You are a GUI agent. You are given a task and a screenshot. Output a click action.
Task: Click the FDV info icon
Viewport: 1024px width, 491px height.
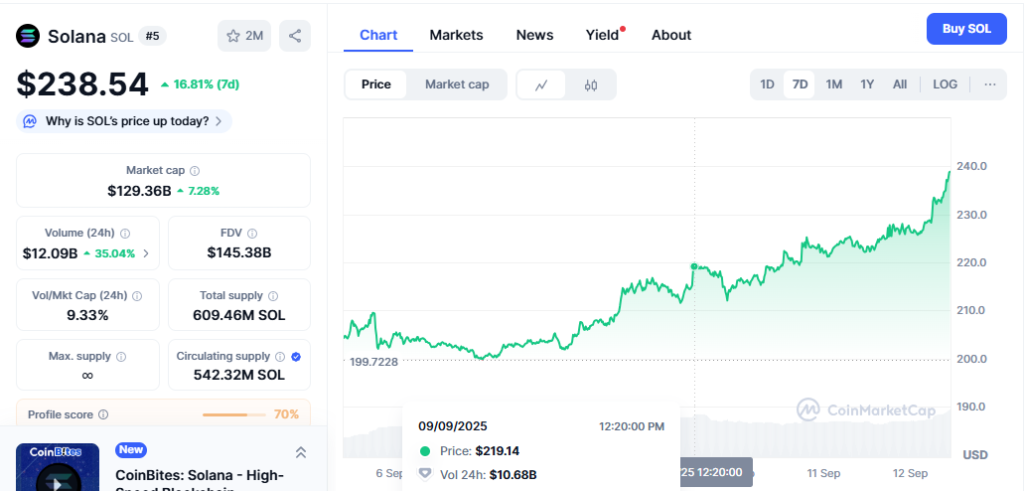pos(252,233)
